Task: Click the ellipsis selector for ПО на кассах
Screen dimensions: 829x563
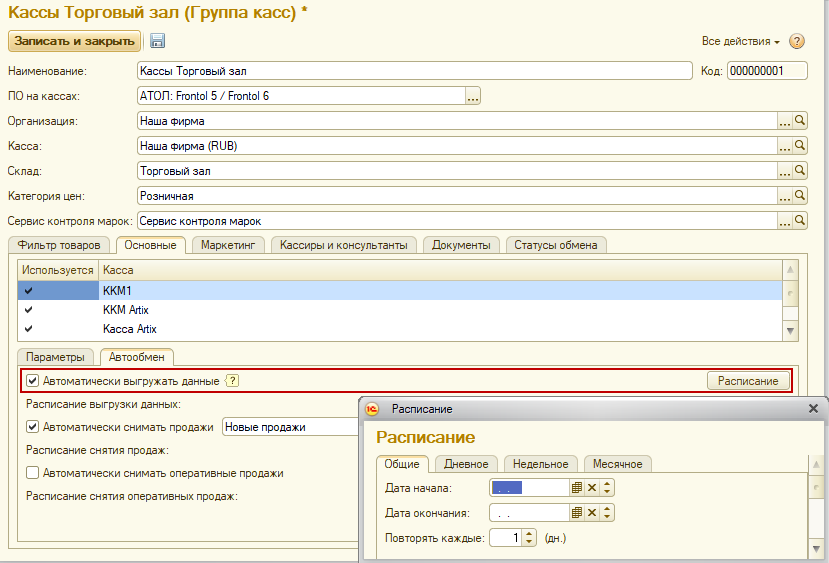Action: click(473, 96)
